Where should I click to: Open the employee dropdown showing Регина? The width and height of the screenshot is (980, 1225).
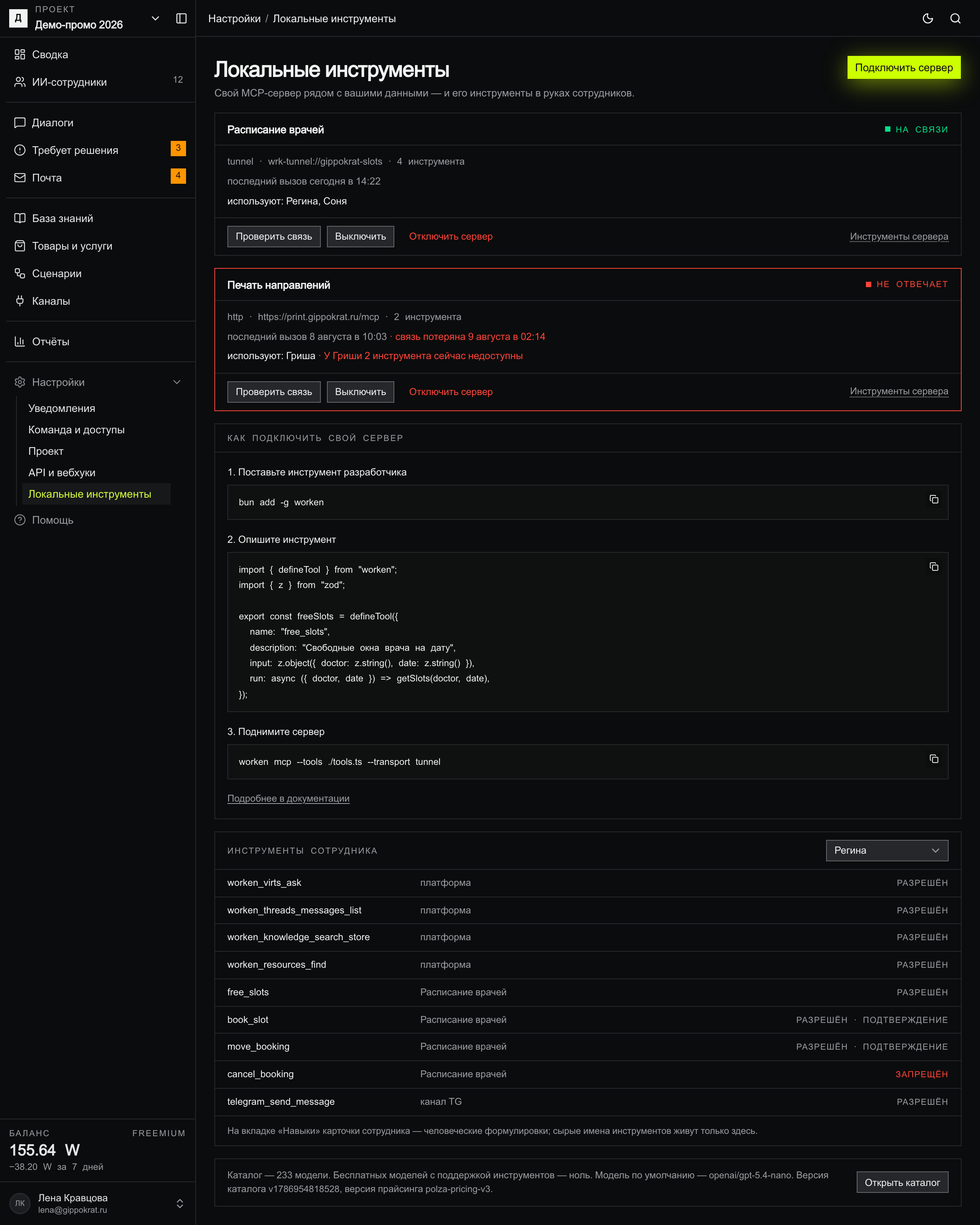(x=886, y=851)
